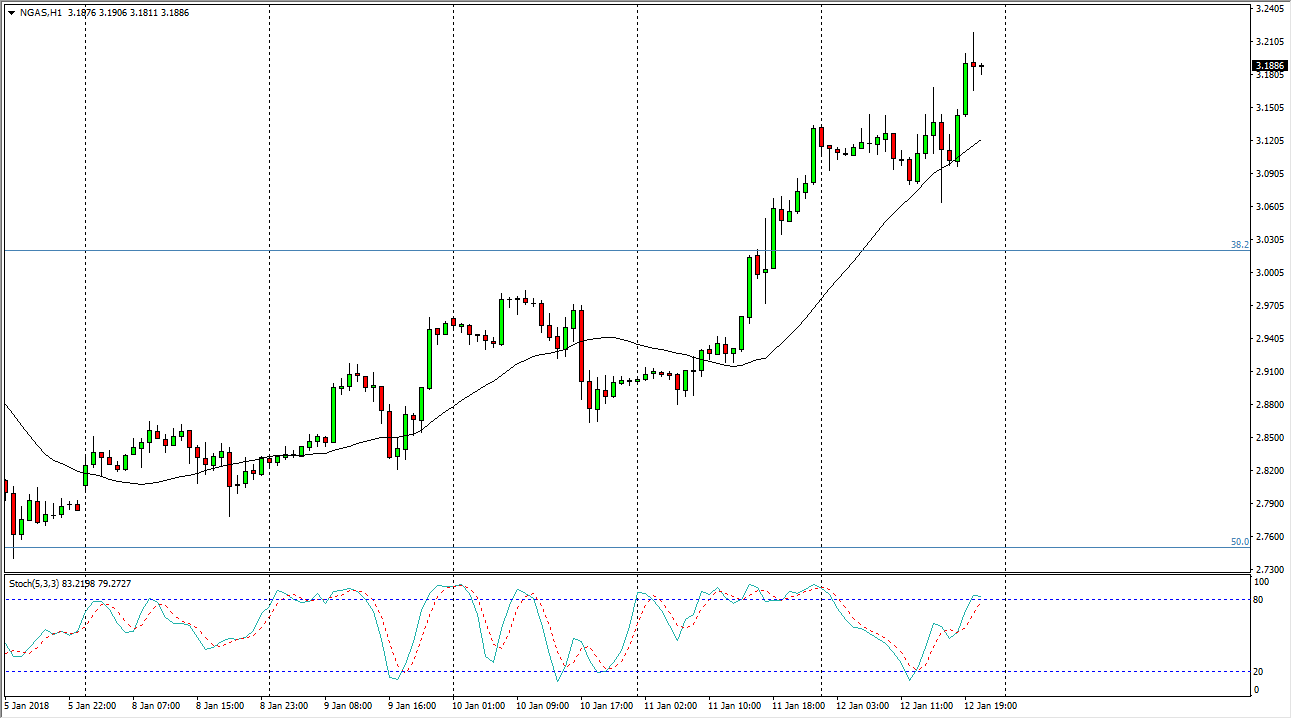Image resolution: width=1292 pixels, height=719 pixels.
Task: Select the Stoch(5,3,3) indicator label
Action: 36,581
